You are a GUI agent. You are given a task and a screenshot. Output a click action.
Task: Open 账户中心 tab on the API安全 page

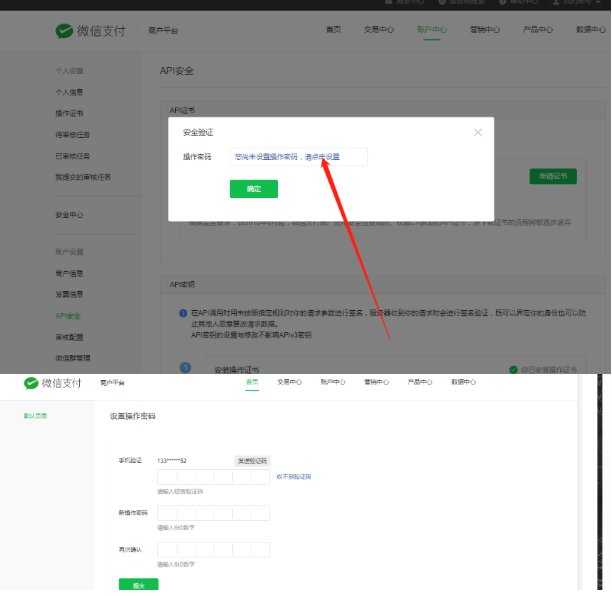(x=432, y=30)
